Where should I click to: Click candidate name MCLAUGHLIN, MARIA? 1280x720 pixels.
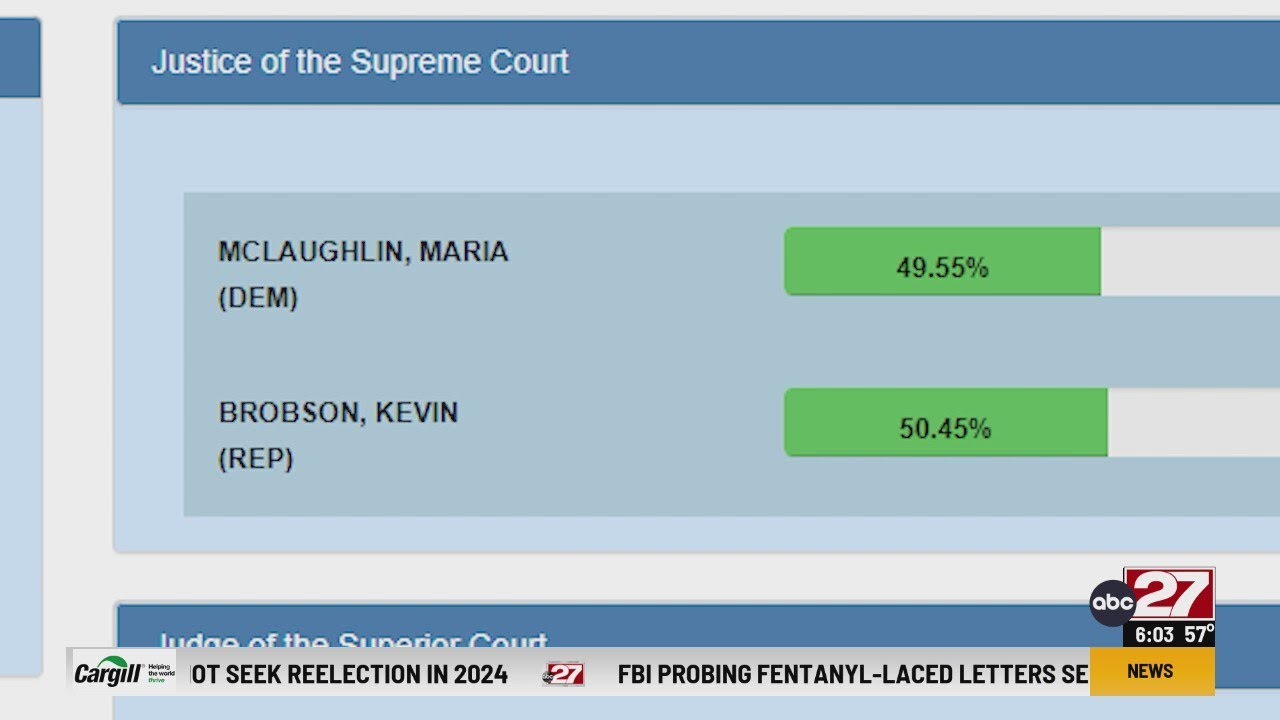pyautogui.click(x=363, y=251)
